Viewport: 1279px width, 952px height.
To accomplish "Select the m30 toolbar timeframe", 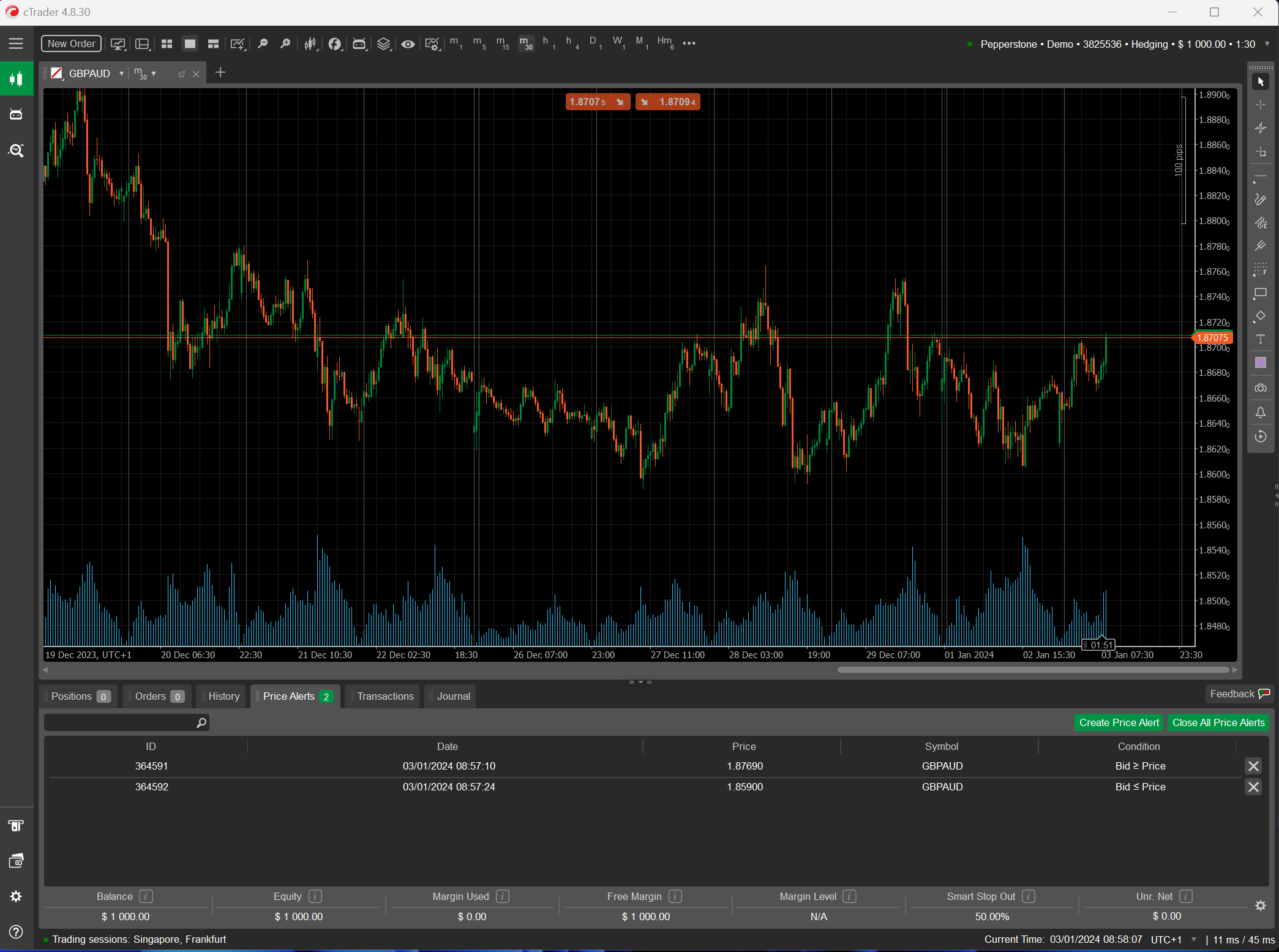I will pos(526,43).
